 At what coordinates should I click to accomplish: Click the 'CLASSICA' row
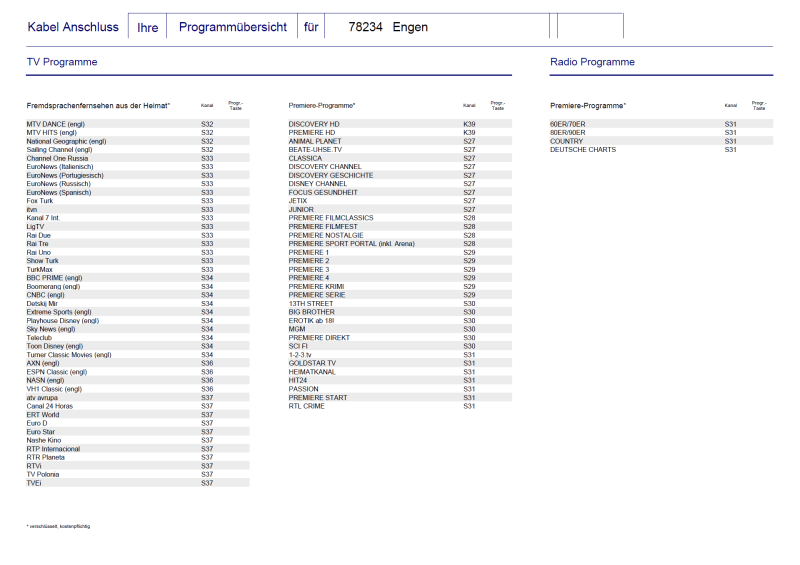400,158
